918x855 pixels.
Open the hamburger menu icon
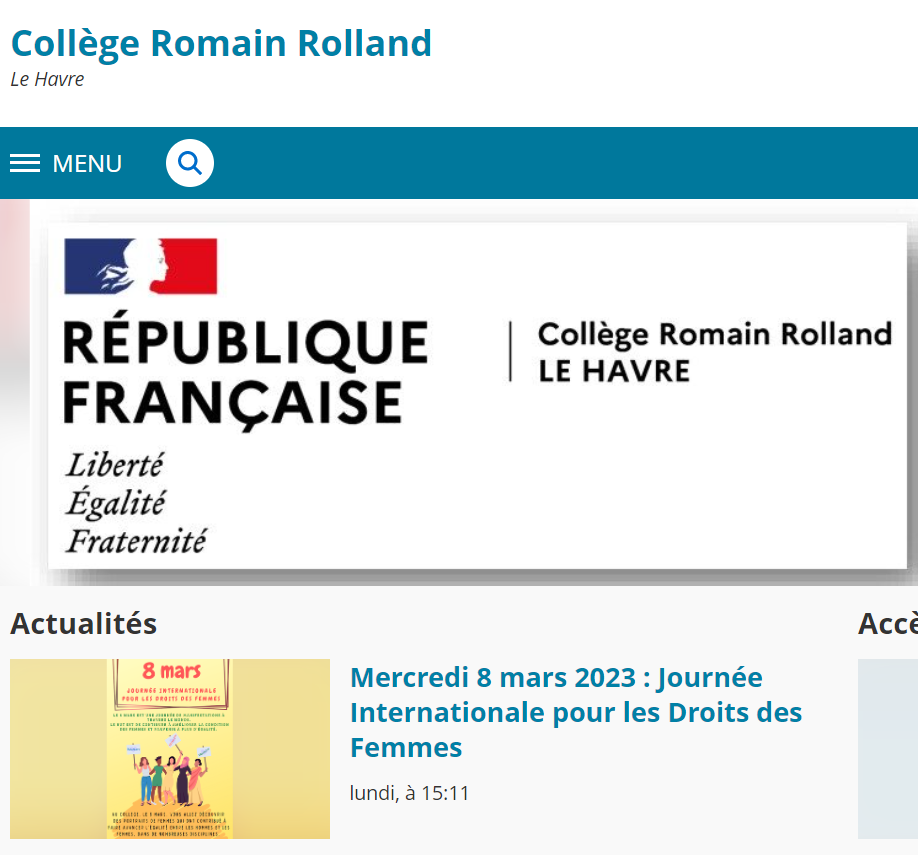click(x=25, y=163)
